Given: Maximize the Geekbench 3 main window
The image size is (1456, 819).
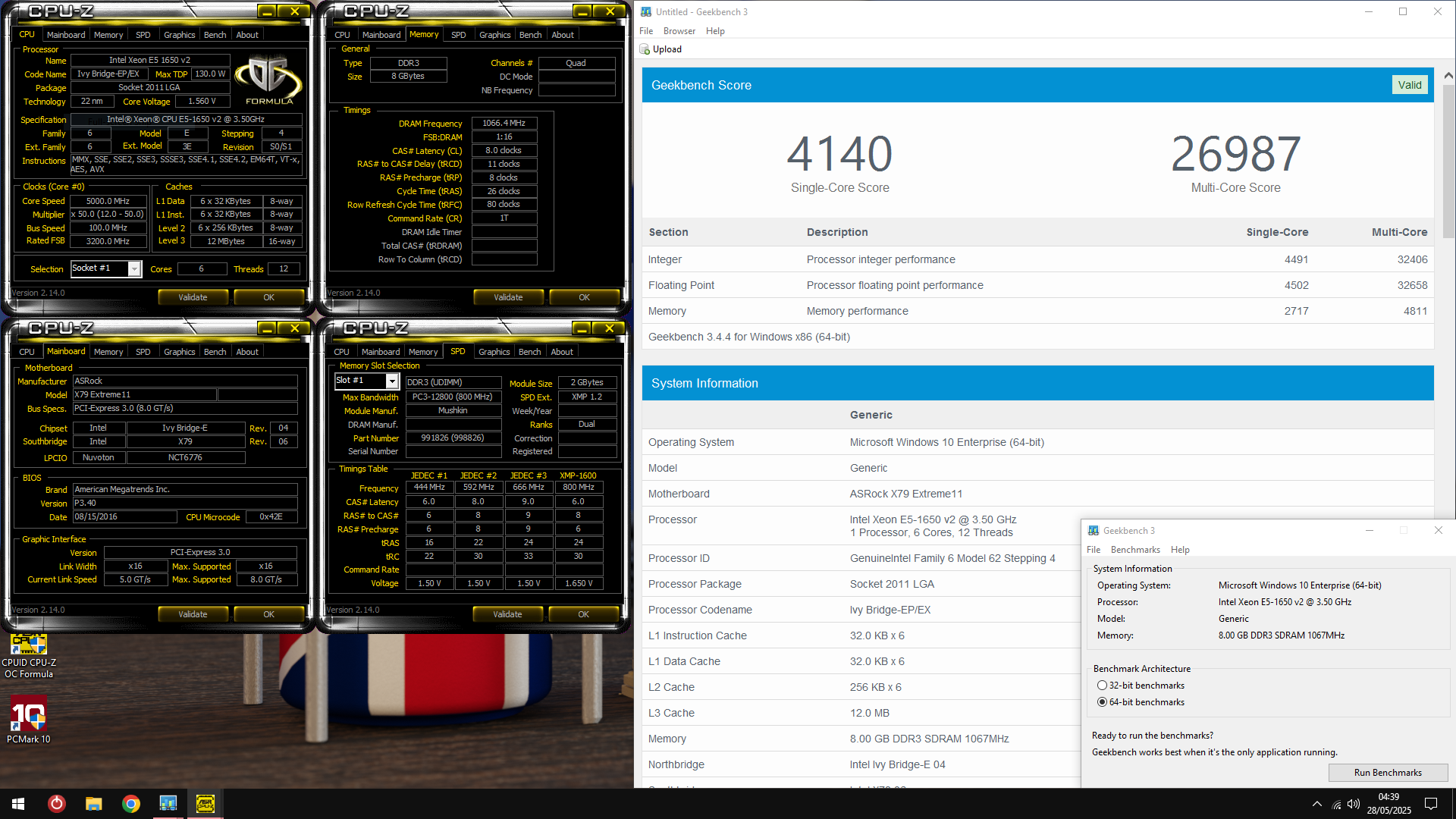Looking at the screenshot, I should coord(1403,11).
